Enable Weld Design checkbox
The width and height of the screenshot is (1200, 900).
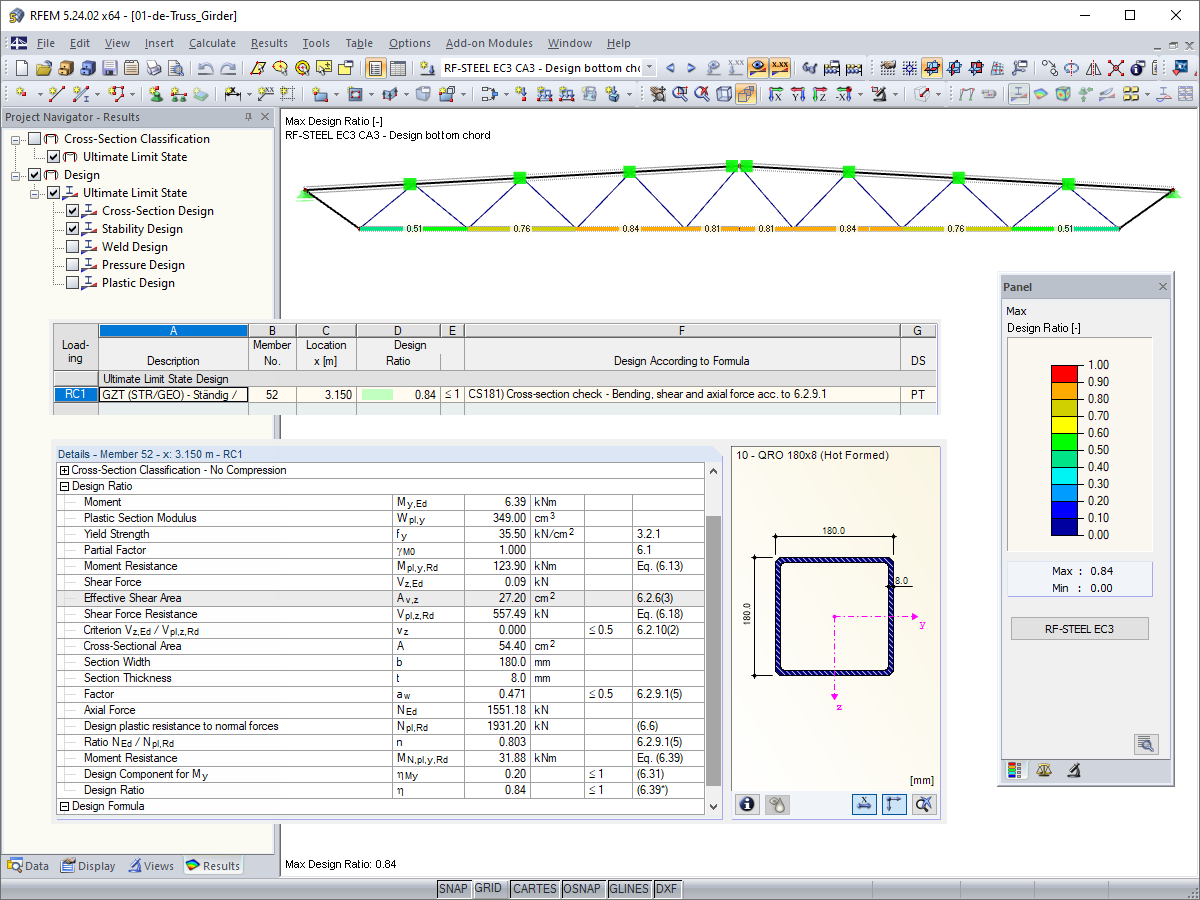72,247
